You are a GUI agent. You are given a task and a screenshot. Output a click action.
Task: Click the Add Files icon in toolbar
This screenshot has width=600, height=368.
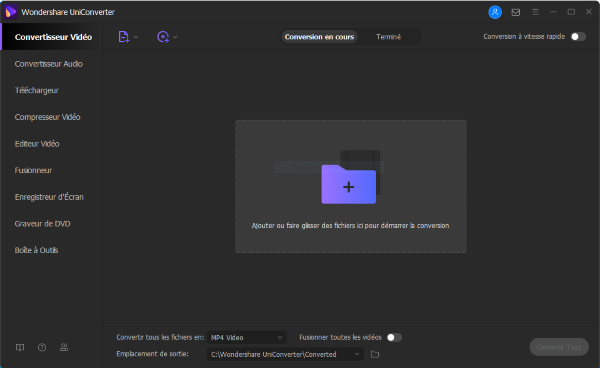click(x=124, y=37)
